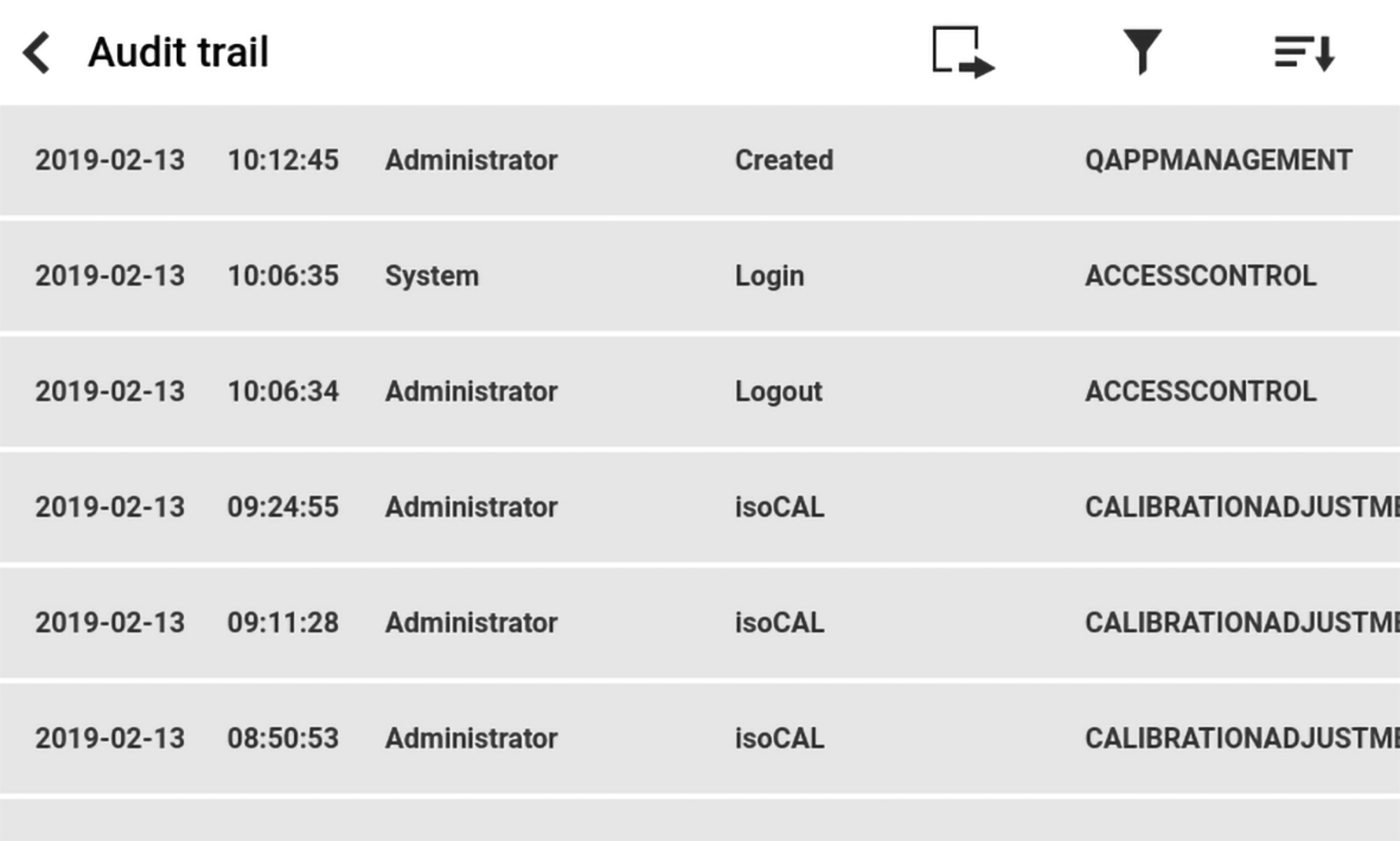This screenshot has width=1400, height=841.
Task: Click the Login action label
Action: point(769,276)
